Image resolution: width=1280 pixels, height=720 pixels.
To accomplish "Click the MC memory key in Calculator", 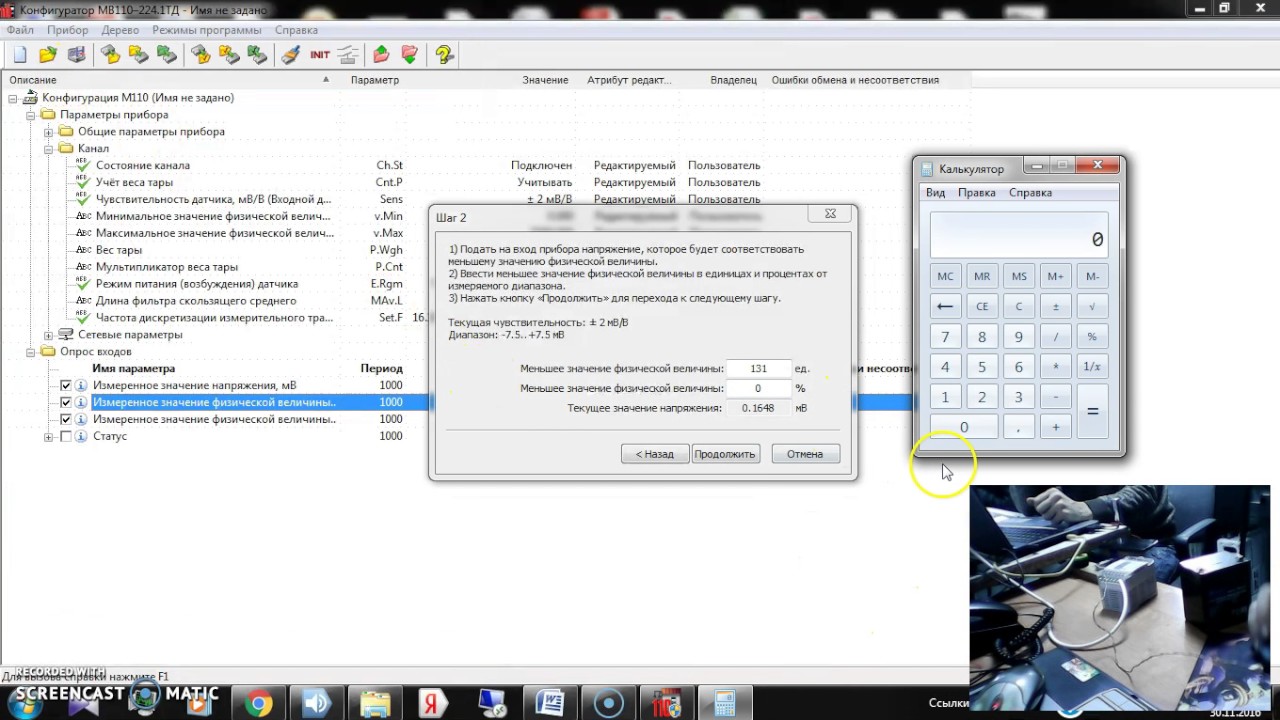I will pos(945,276).
